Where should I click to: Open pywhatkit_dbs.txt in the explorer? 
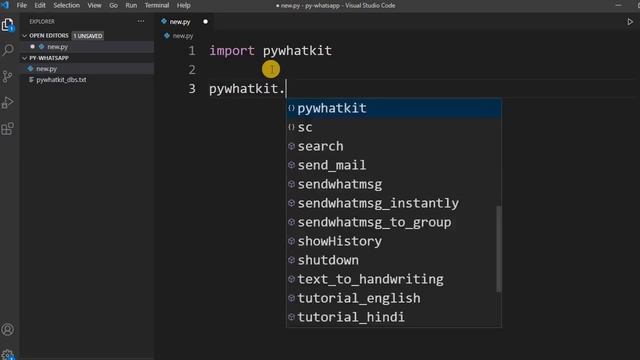click(x=87, y=80)
